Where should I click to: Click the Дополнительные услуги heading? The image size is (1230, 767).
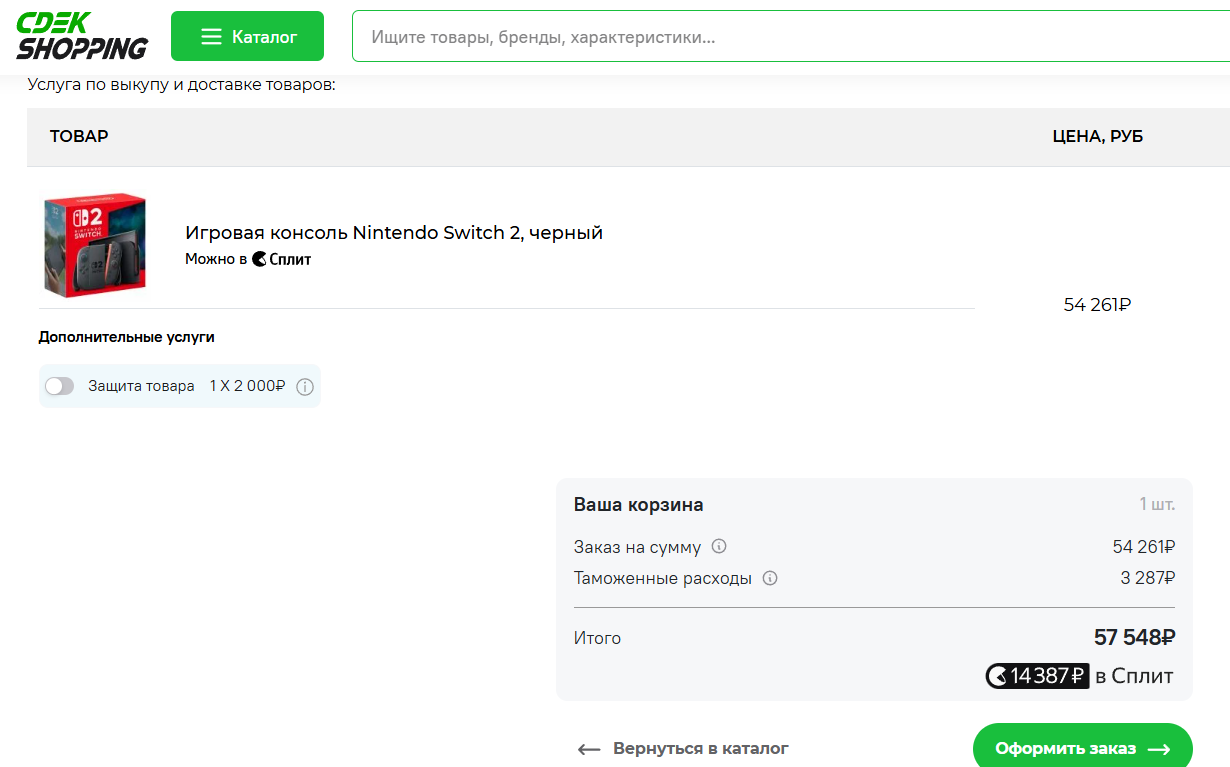(127, 337)
